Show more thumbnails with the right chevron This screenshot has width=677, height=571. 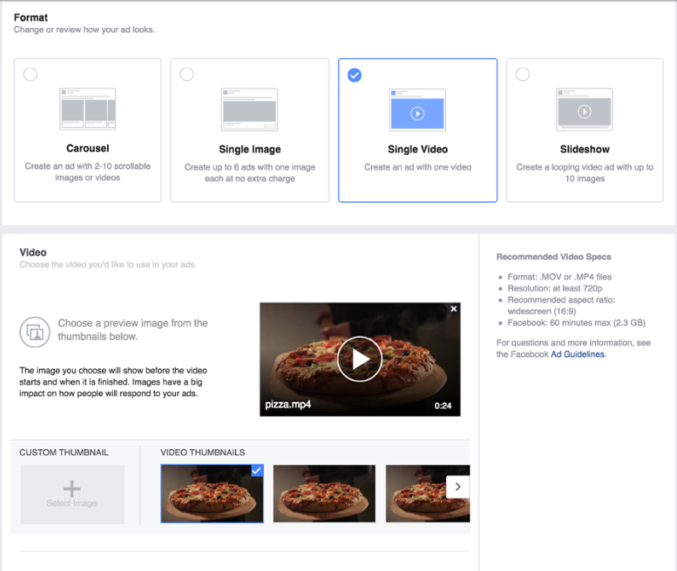[458, 487]
